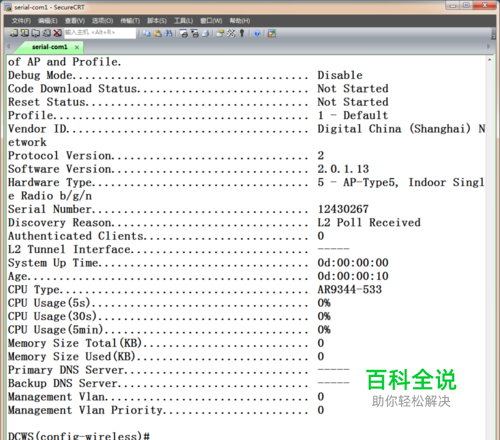Viewport: 500px width, 440px height.
Task: Click the SecureCRT title bar app icon
Action: (8, 7)
